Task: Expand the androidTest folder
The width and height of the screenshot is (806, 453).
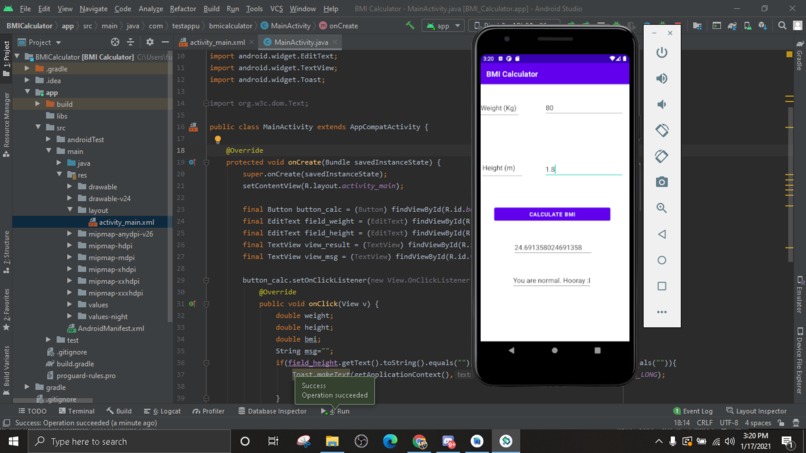Action: click(x=48, y=139)
